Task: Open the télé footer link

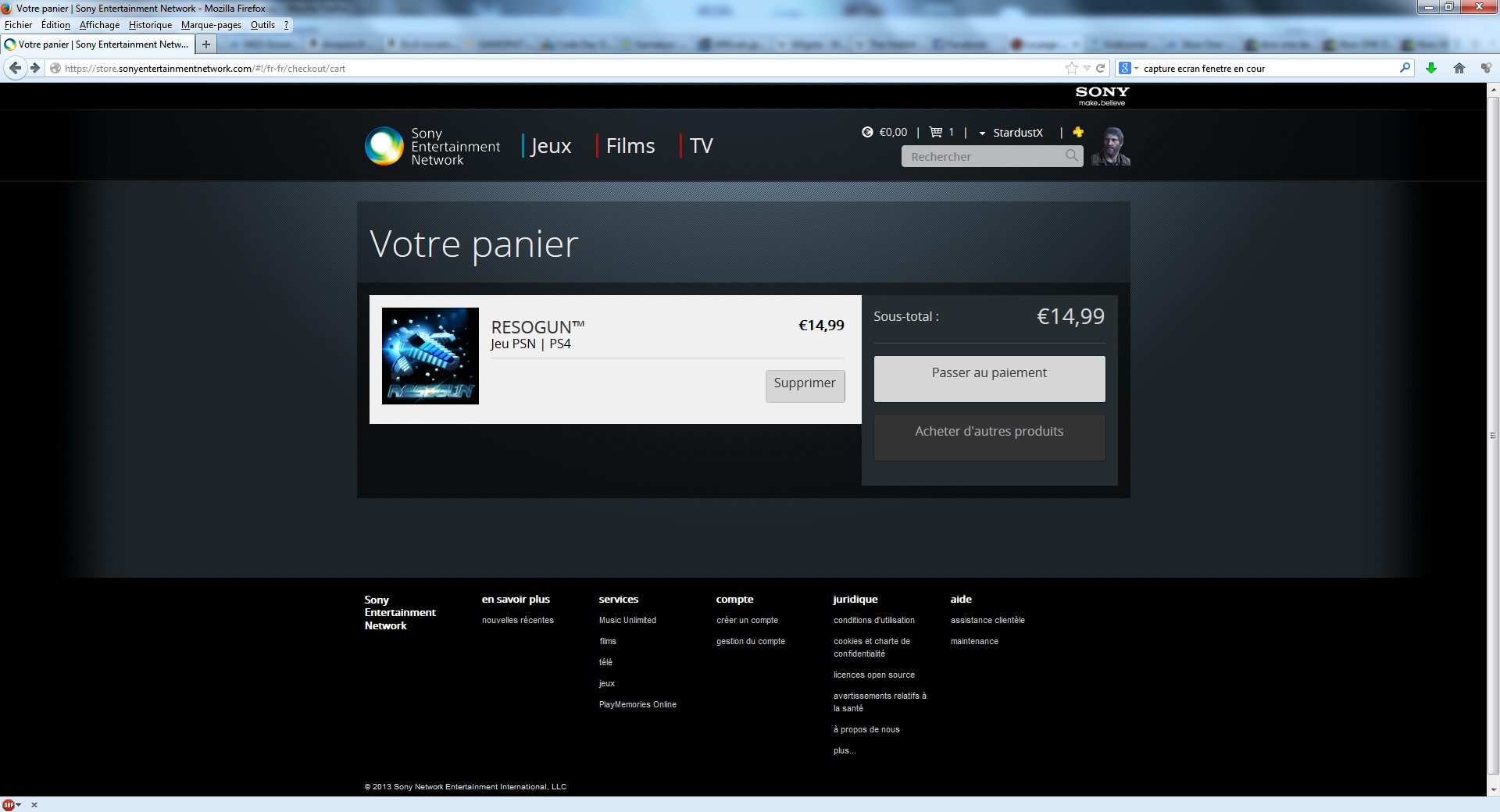Action: point(605,662)
